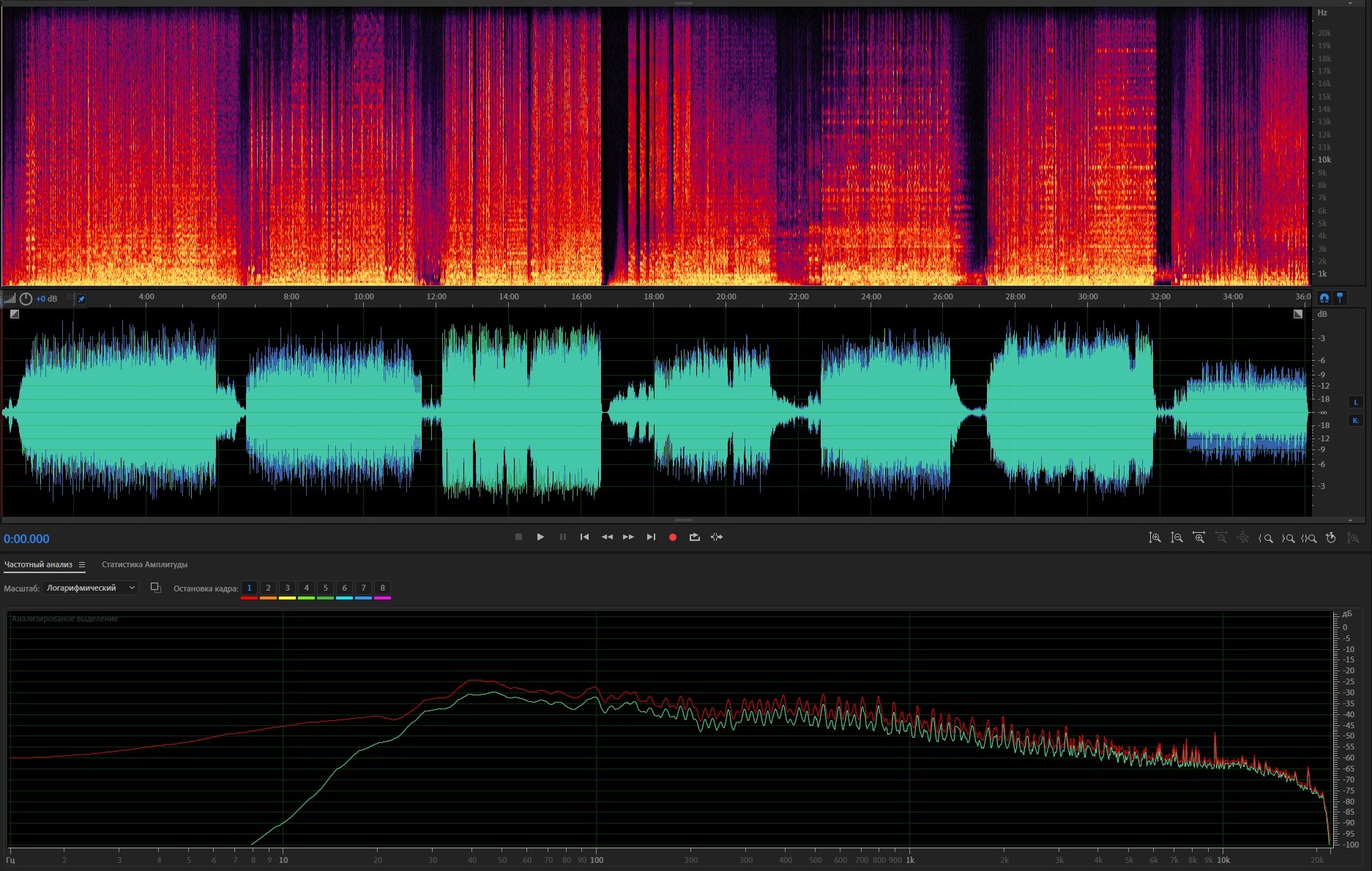Click the +0 dB gain value
The width and height of the screenshot is (1372, 871).
(x=47, y=299)
